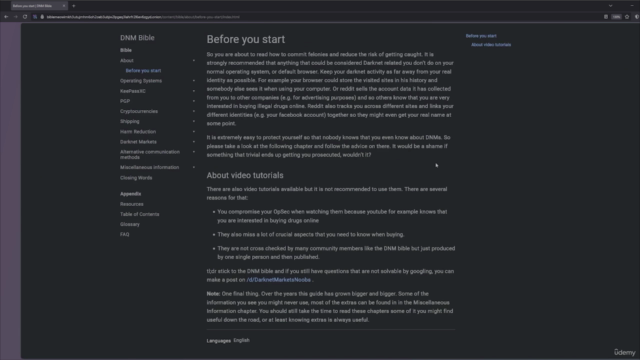This screenshot has height=360, width=640.
Task: Expand the Operating Systems arrow
Action: (194, 81)
